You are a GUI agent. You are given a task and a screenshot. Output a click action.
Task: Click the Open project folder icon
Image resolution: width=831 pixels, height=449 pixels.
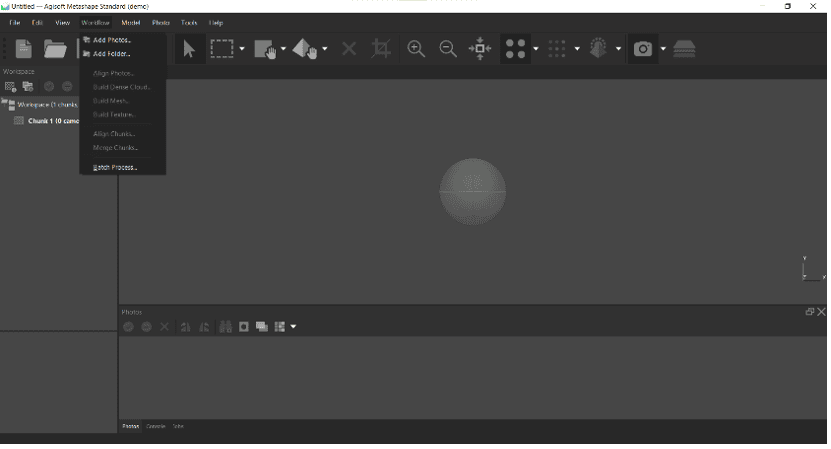(x=54, y=49)
